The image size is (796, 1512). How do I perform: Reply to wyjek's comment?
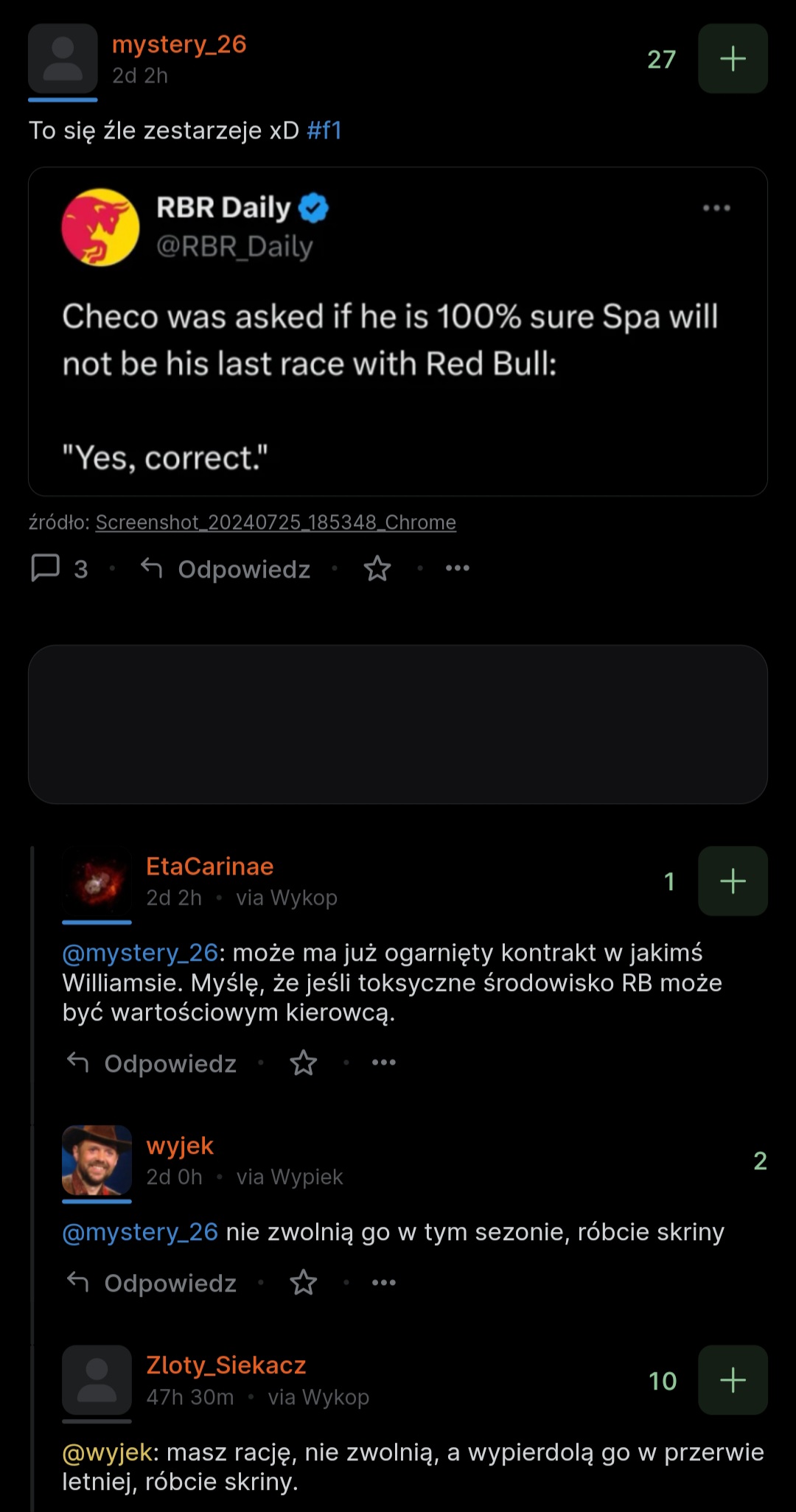pos(152,1283)
